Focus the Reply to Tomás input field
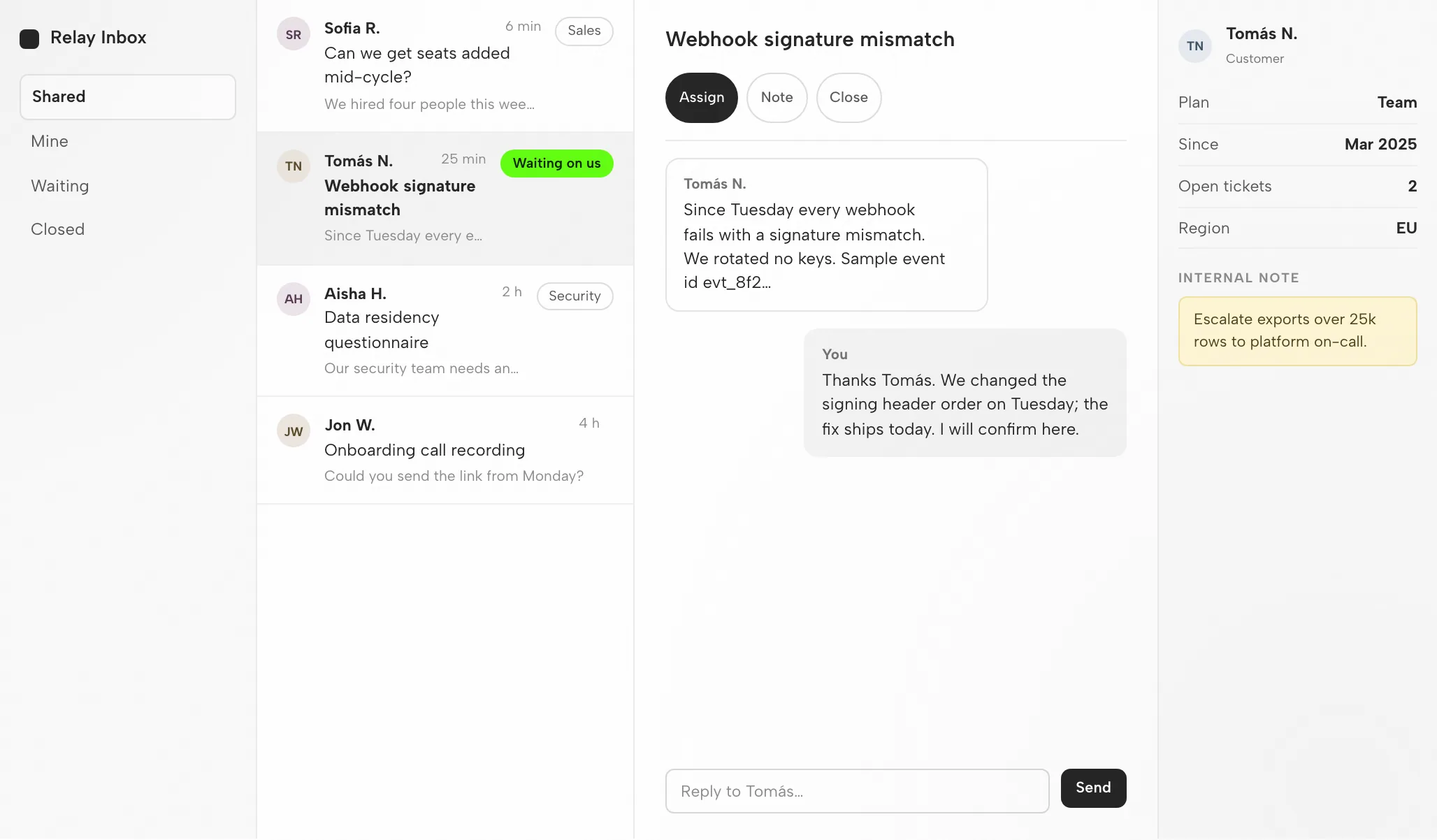 (x=858, y=791)
